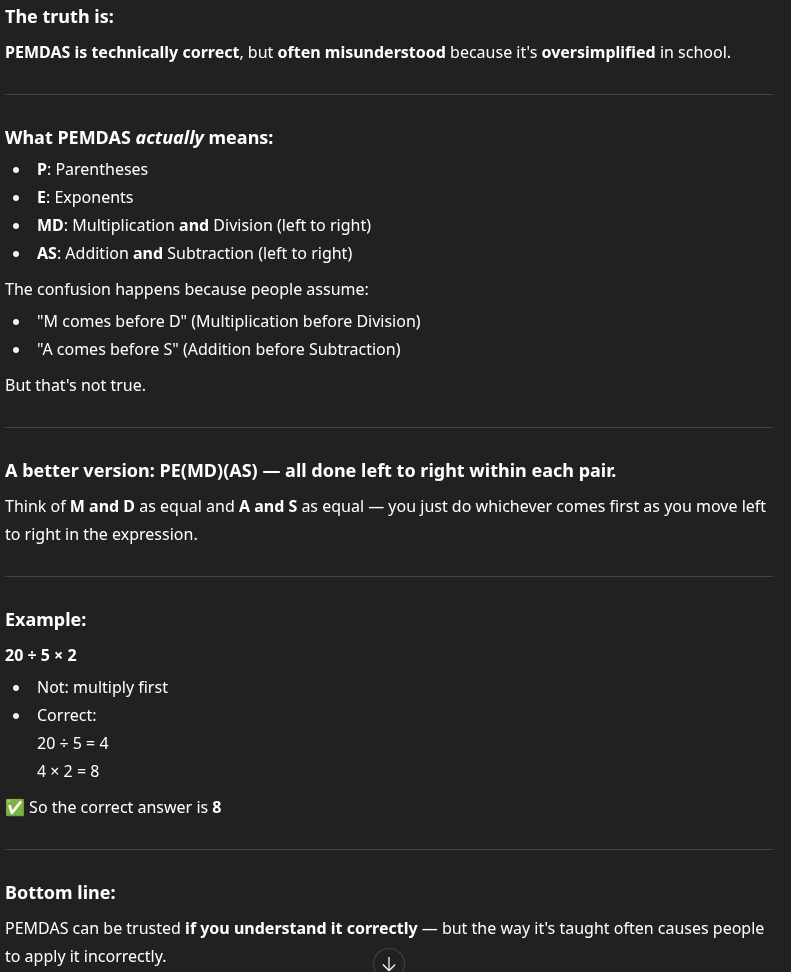This screenshot has width=791, height=972.
Task: Click the "But that's not true." line
Action: pyautogui.click(x=75, y=386)
